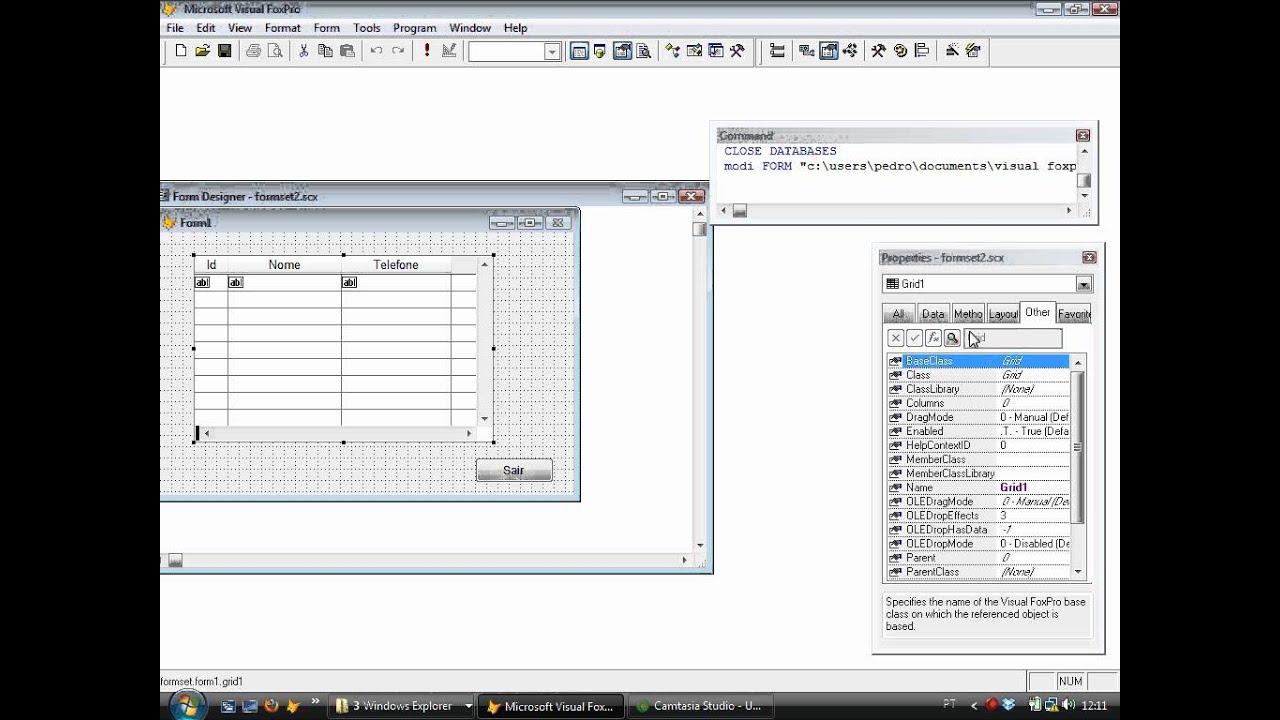Run the form with red exclamation icon

(427, 51)
